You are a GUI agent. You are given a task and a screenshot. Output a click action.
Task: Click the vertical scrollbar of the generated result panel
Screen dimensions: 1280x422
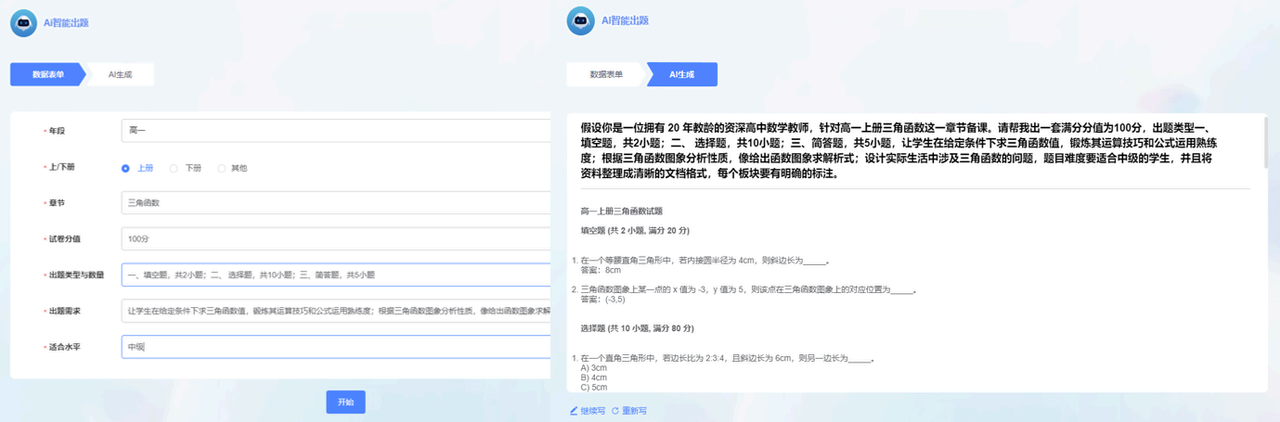[1265, 141]
